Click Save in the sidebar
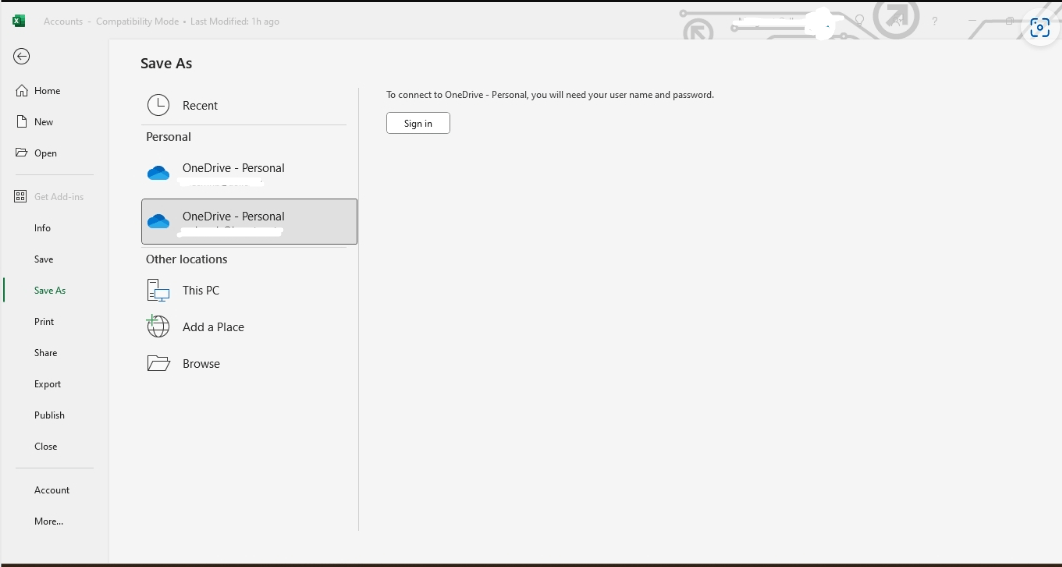 (43, 259)
